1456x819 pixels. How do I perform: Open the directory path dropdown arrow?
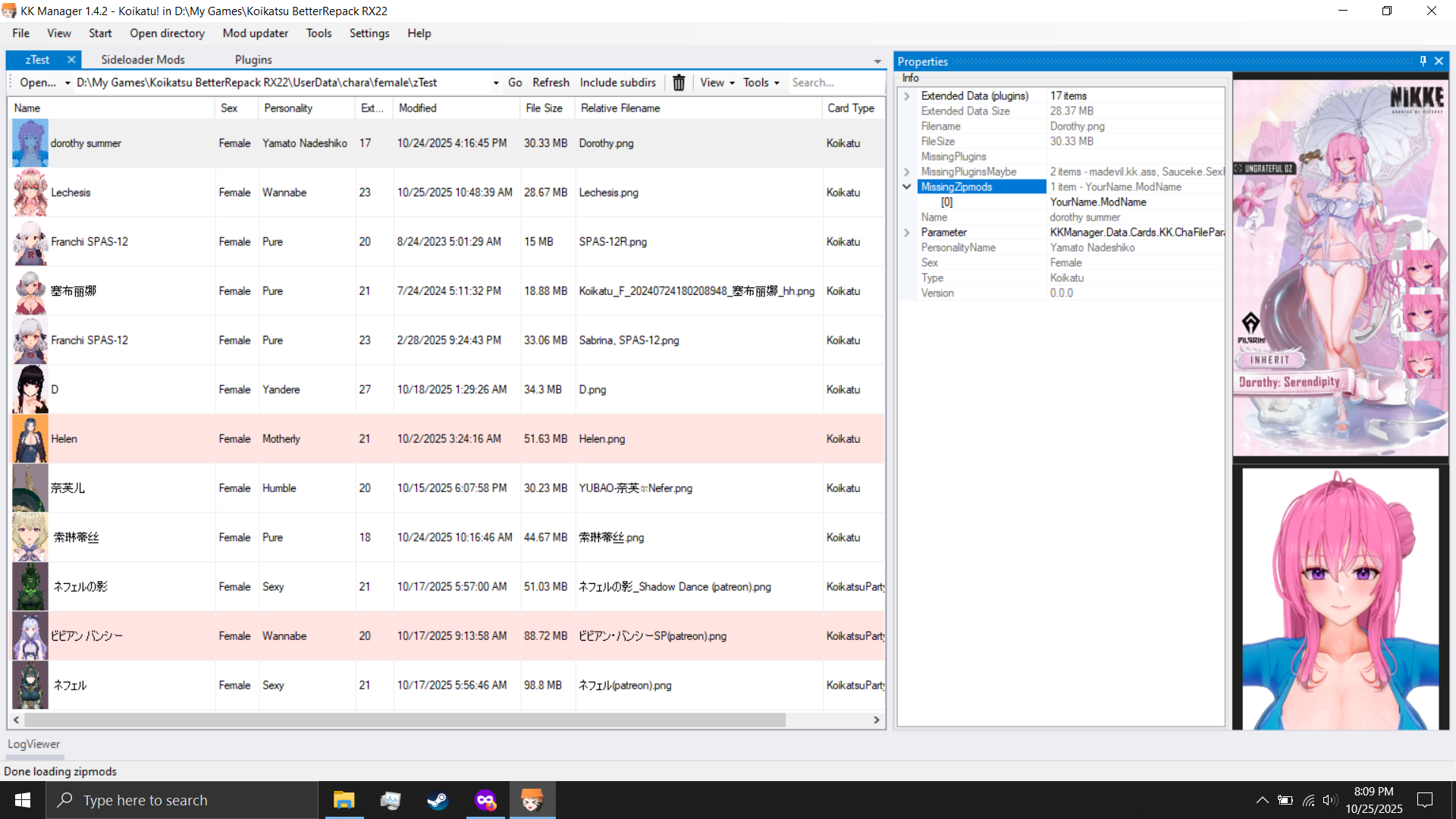pos(496,83)
